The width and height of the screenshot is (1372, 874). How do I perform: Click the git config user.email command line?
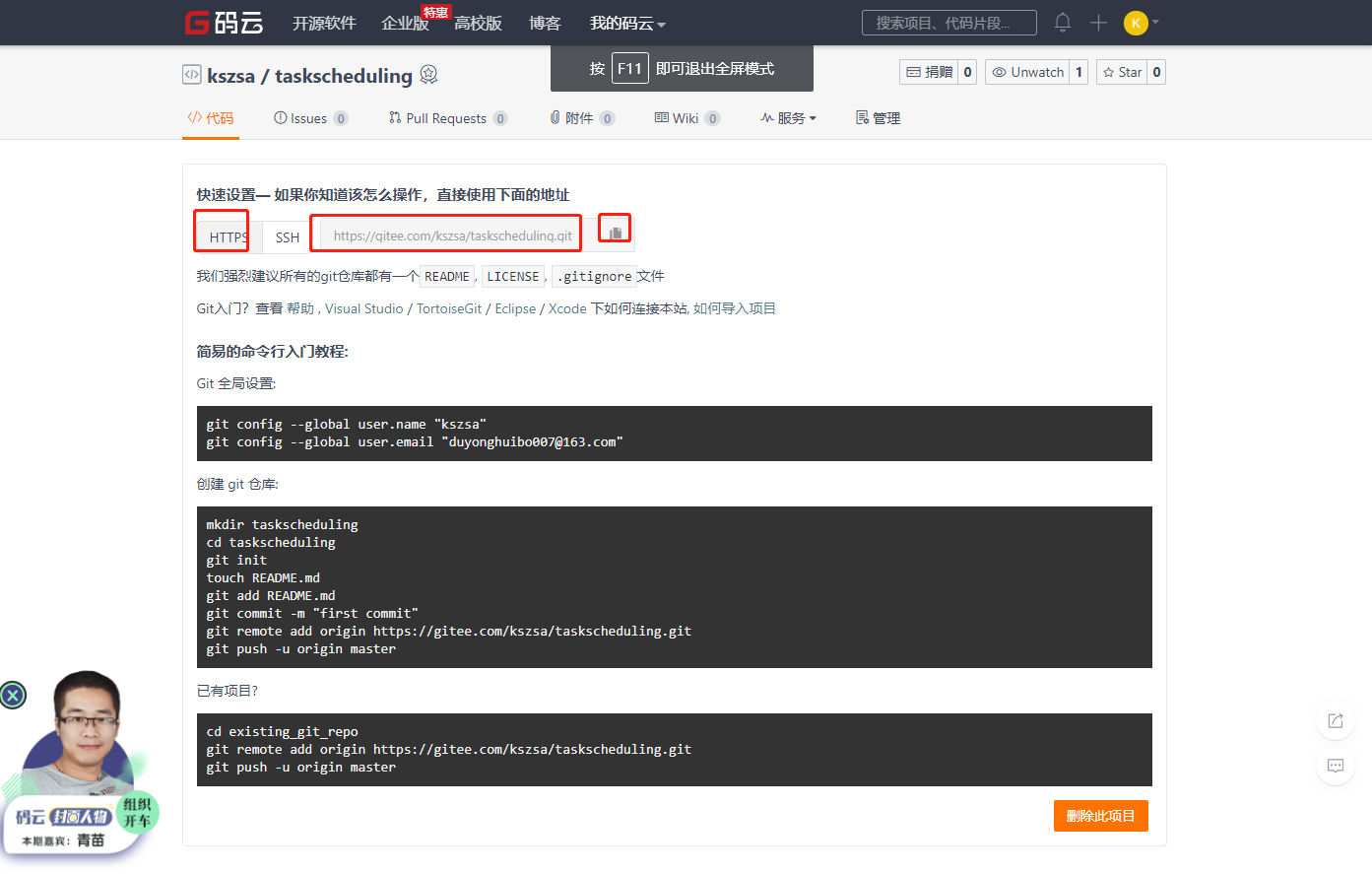(x=415, y=442)
